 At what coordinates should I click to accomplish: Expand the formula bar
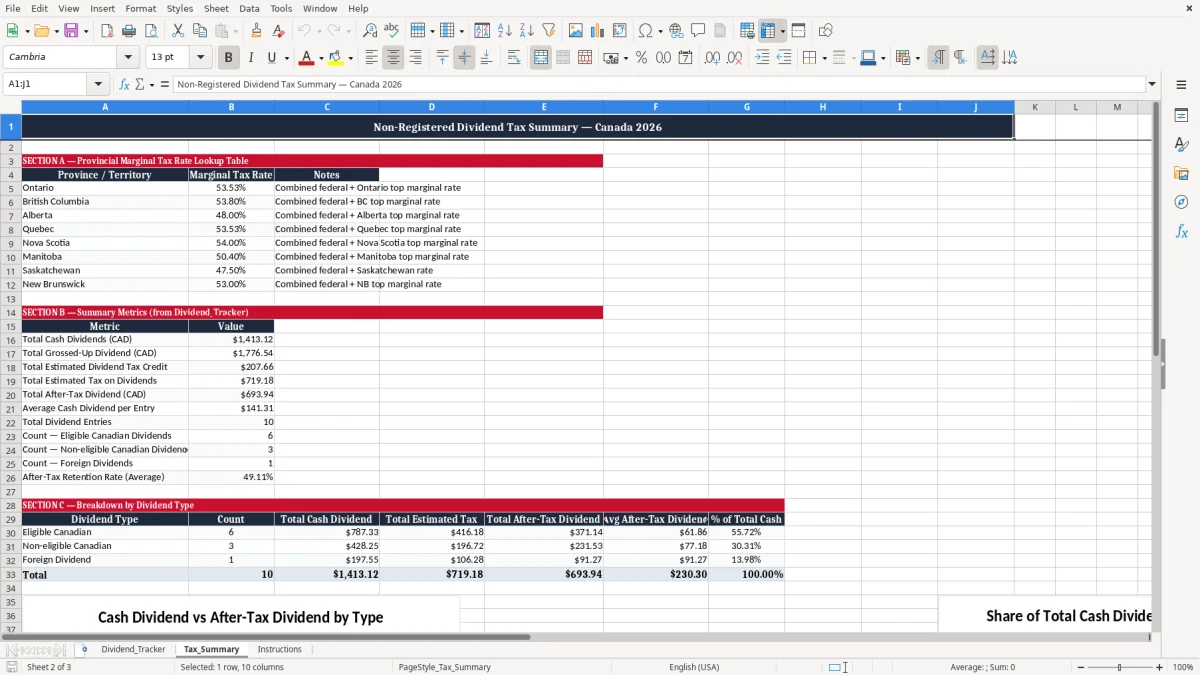point(1152,85)
